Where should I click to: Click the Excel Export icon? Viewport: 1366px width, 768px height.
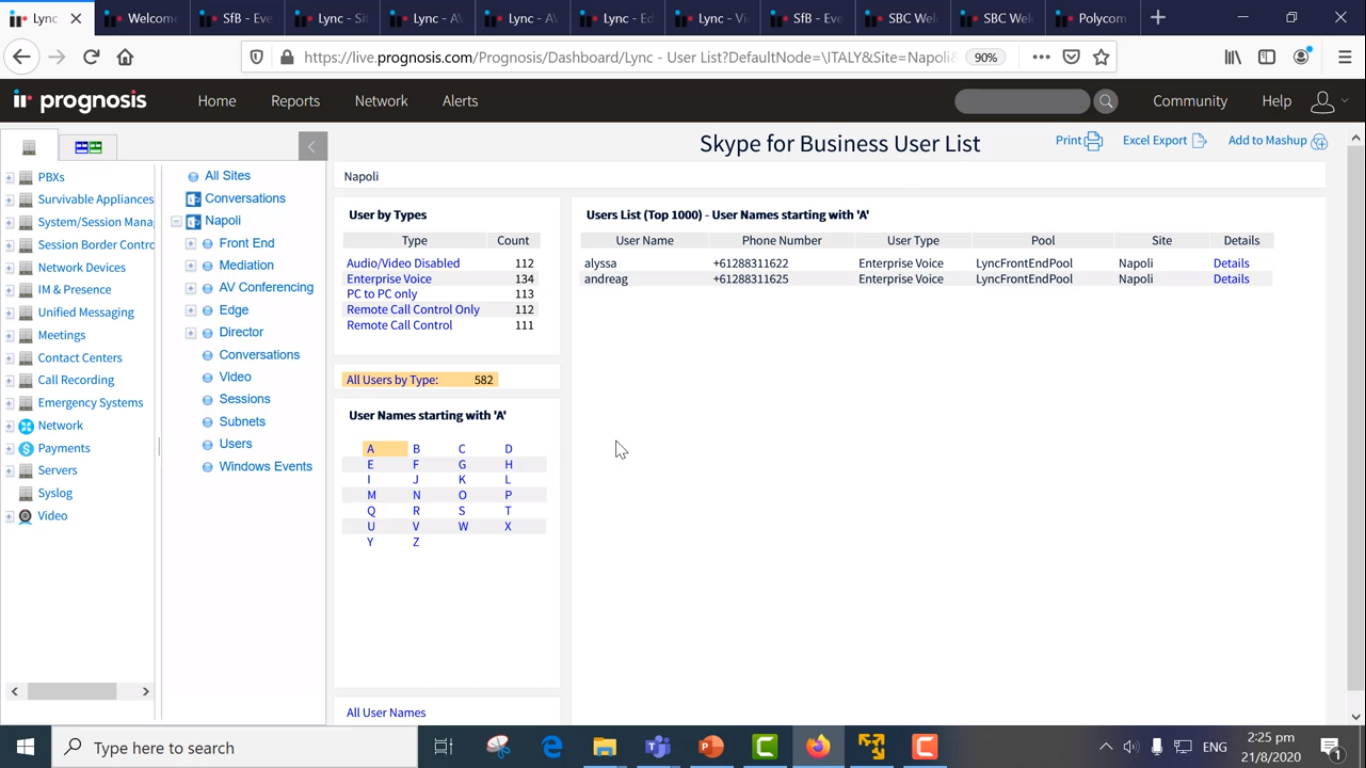[x=1199, y=141]
